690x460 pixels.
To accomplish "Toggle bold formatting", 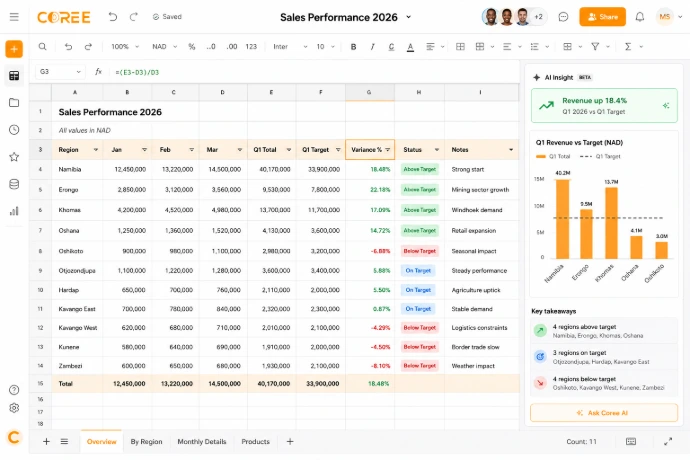I will [353, 46].
